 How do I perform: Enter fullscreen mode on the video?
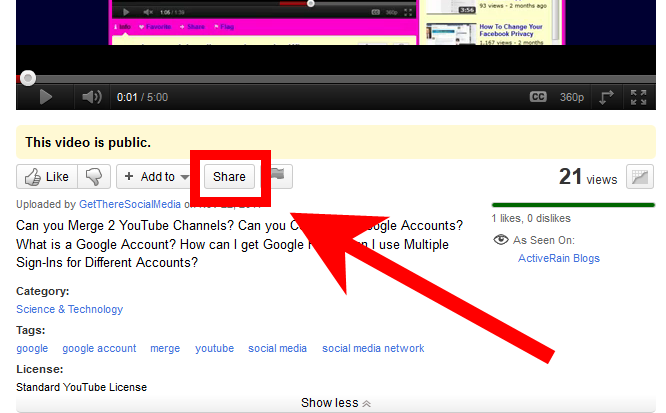coord(638,97)
